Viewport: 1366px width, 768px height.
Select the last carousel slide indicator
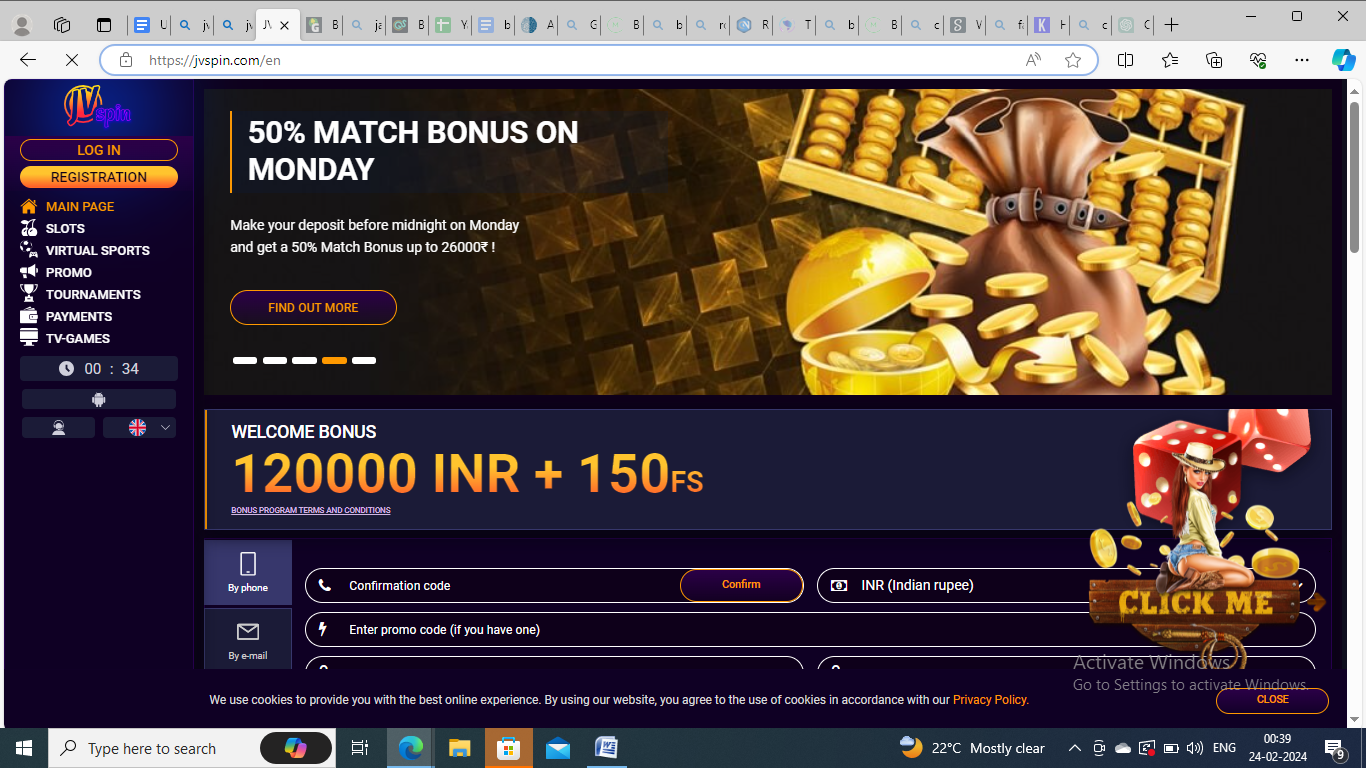[x=364, y=360]
